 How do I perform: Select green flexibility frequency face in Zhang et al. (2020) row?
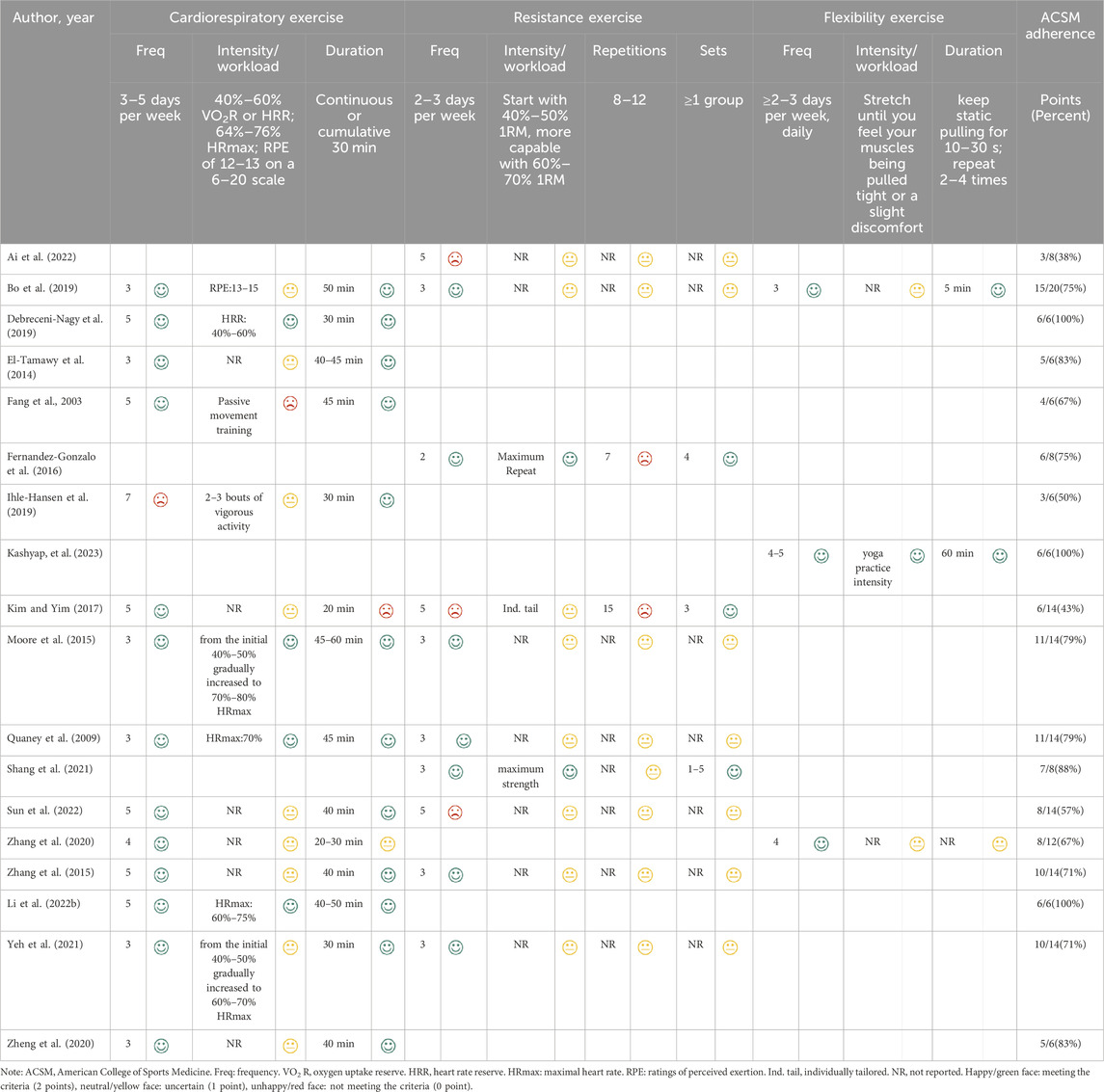(821, 843)
